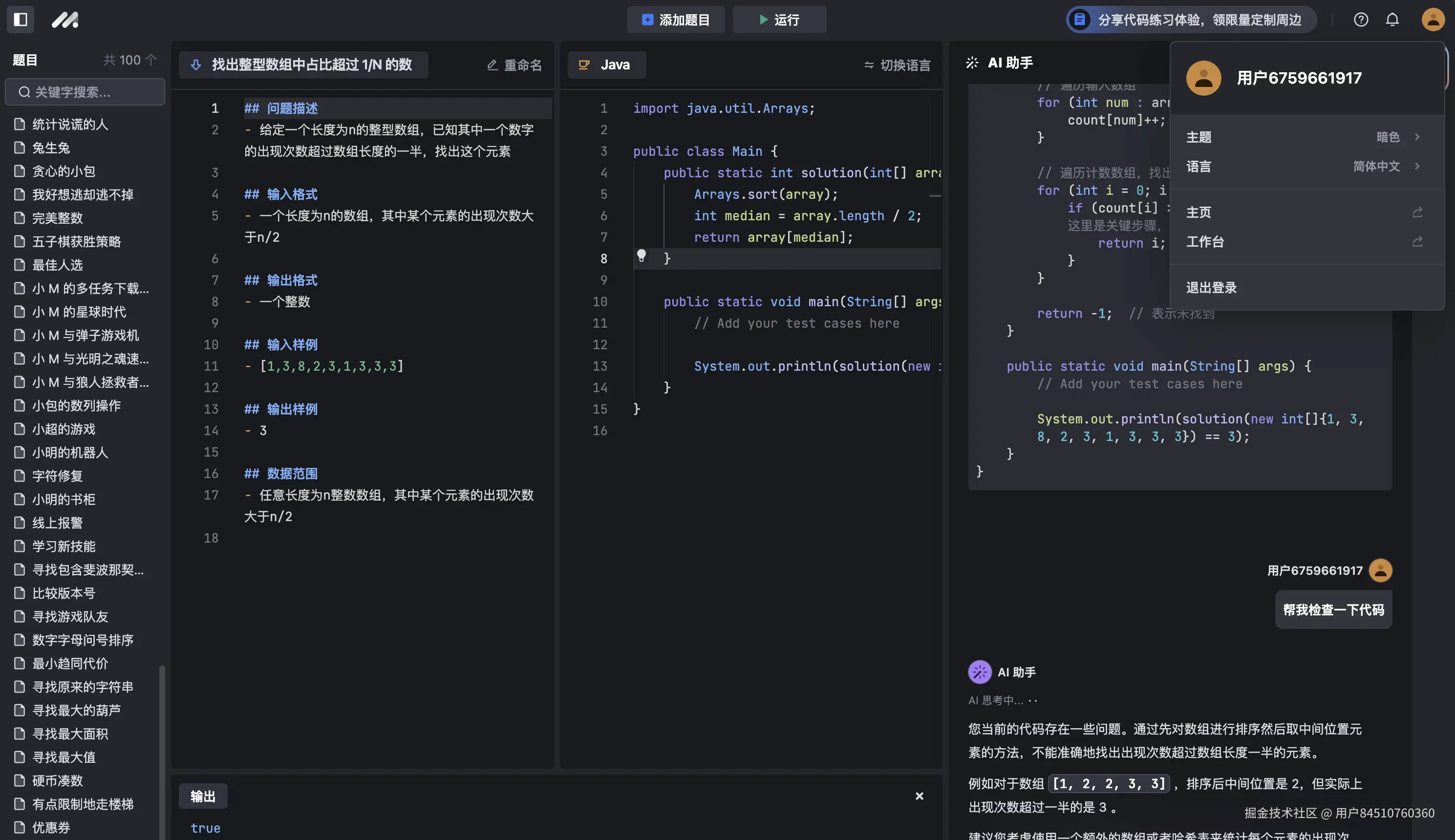The width and height of the screenshot is (1455, 840).
Task: Click the AI 助手 sparkle icon
Action: (973, 63)
